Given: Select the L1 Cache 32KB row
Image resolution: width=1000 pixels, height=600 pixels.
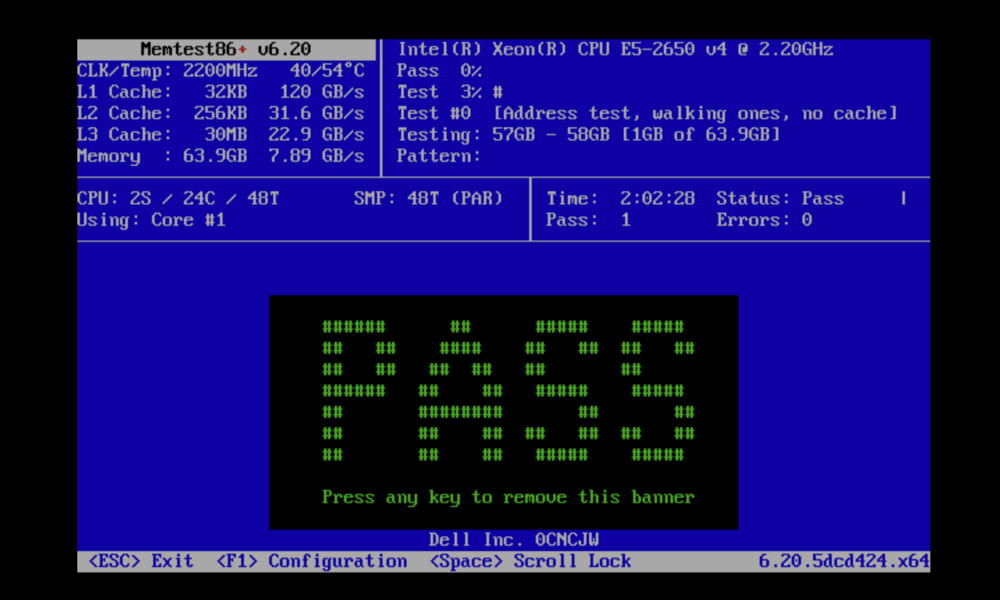Looking at the screenshot, I should (221, 92).
